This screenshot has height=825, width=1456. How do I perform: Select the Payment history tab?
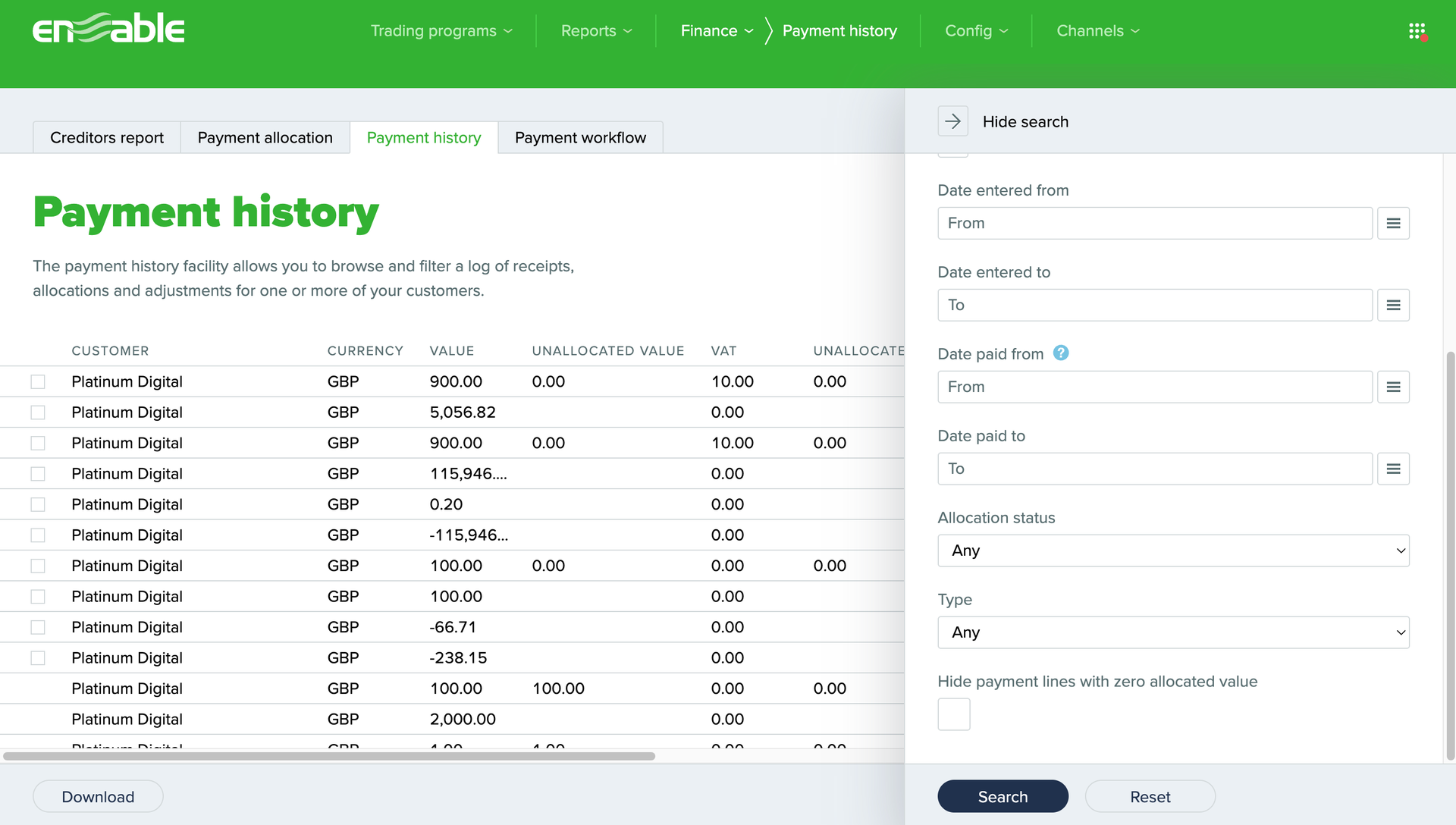(424, 137)
